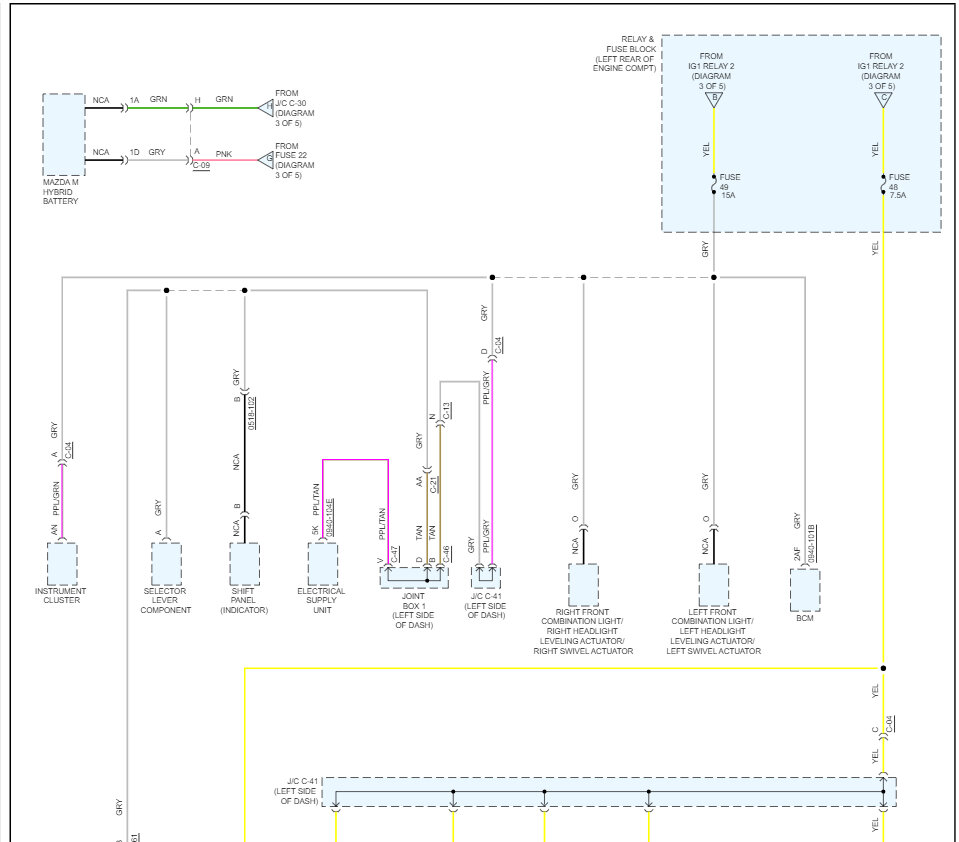The height and width of the screenshot is (842, 959).
Task: Click the PNK wire color label
Action: point(224,154)
